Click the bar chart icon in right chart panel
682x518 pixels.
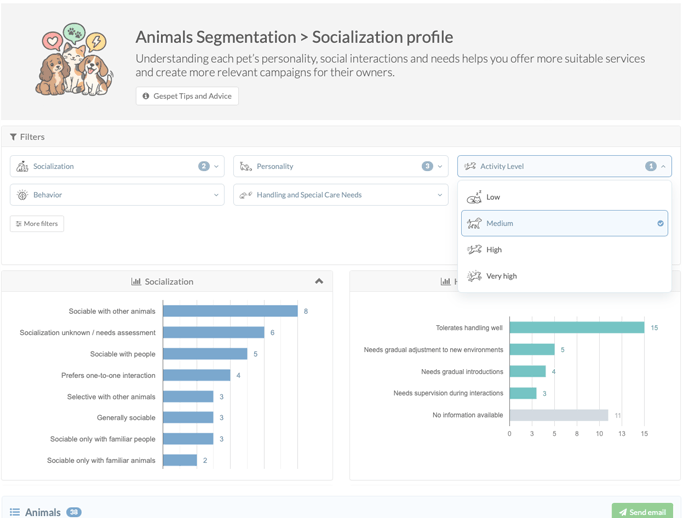tap(445, 281)
